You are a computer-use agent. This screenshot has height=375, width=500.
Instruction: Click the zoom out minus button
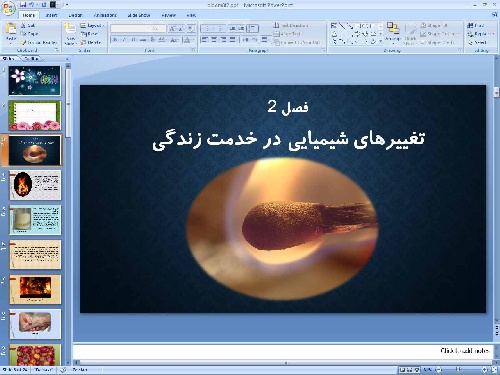coord(439,369)
